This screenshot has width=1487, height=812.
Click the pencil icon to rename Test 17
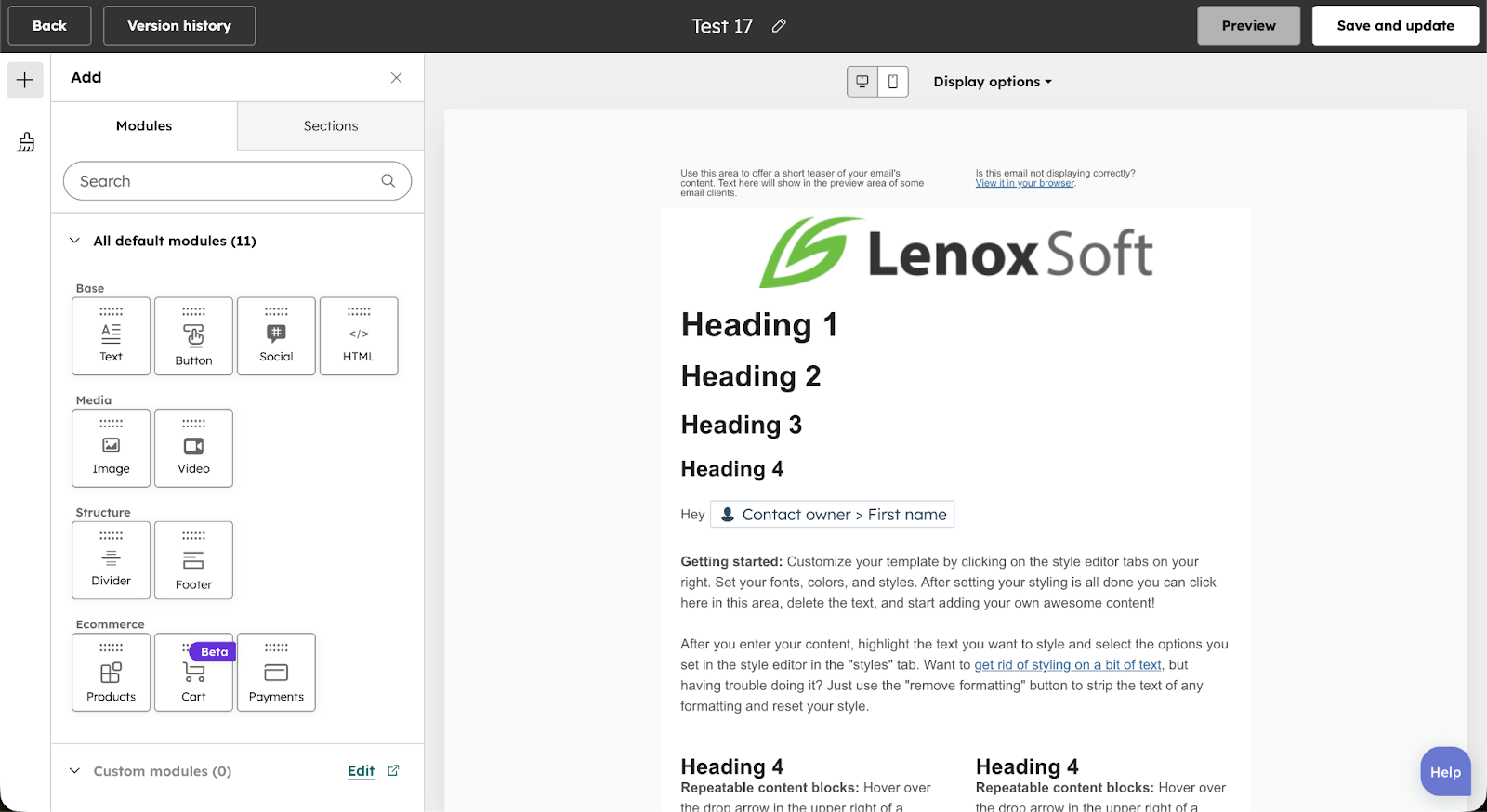779,26
